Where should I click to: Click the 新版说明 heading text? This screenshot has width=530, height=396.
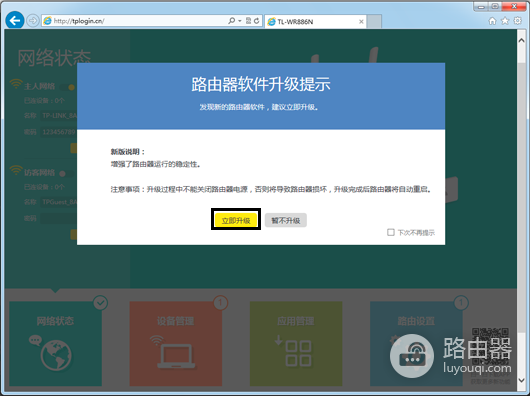tap(127, 152)
